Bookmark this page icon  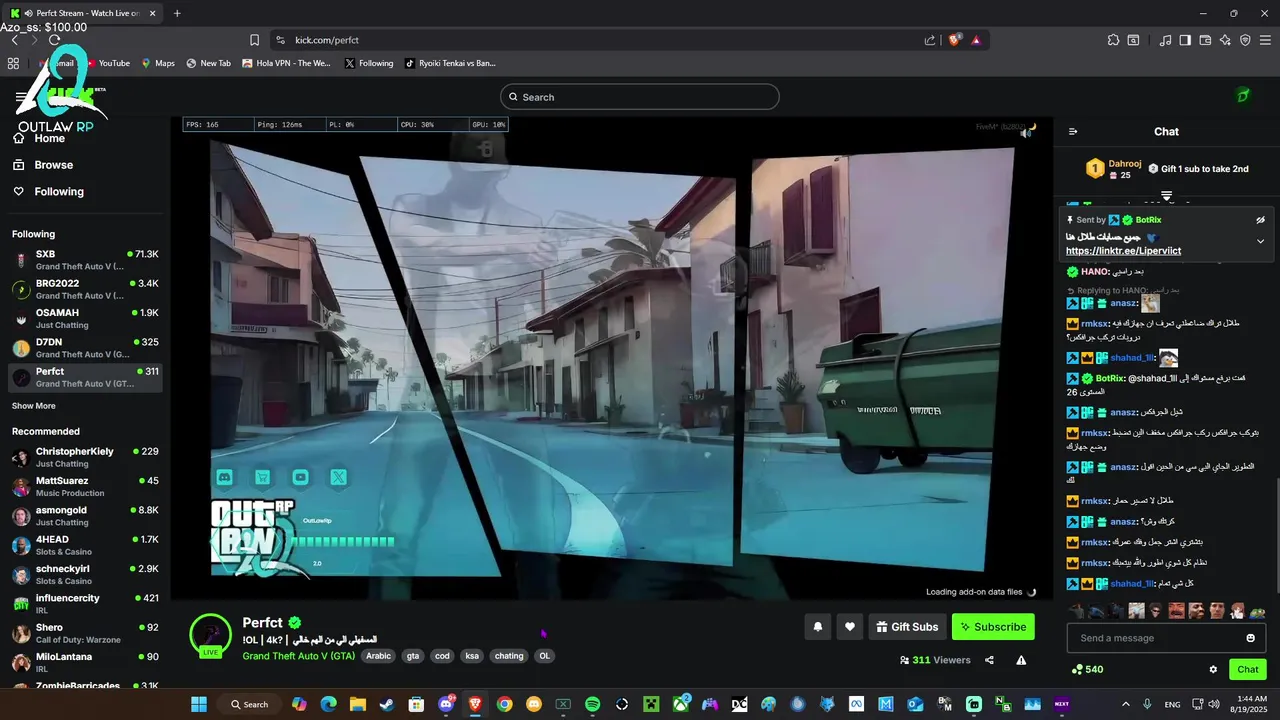tap(254, 40)
